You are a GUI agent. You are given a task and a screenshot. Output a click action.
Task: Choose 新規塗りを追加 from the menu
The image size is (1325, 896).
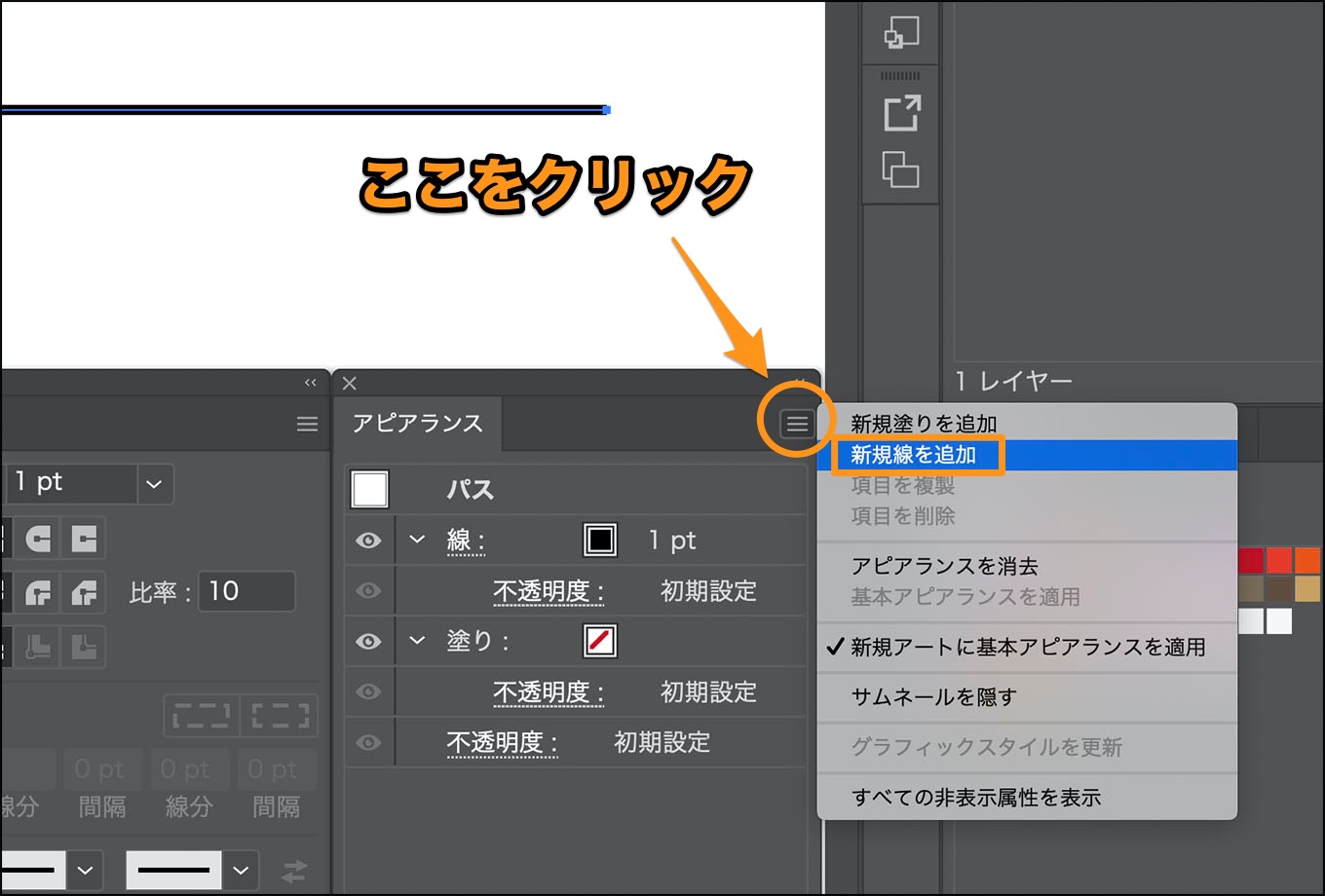pos(1028,424)
